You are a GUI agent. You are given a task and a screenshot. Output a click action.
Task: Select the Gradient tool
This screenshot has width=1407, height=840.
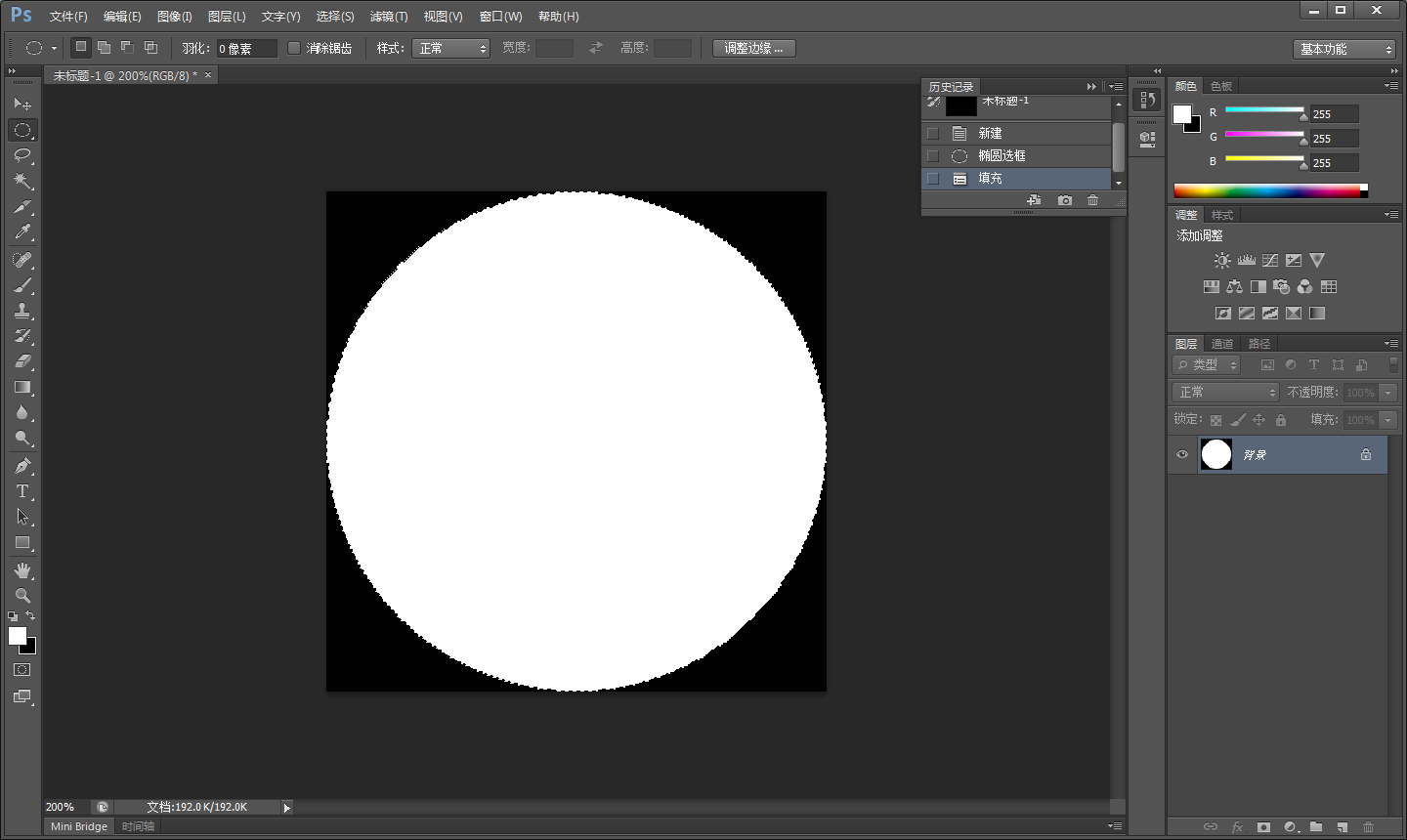pos(22,387)
